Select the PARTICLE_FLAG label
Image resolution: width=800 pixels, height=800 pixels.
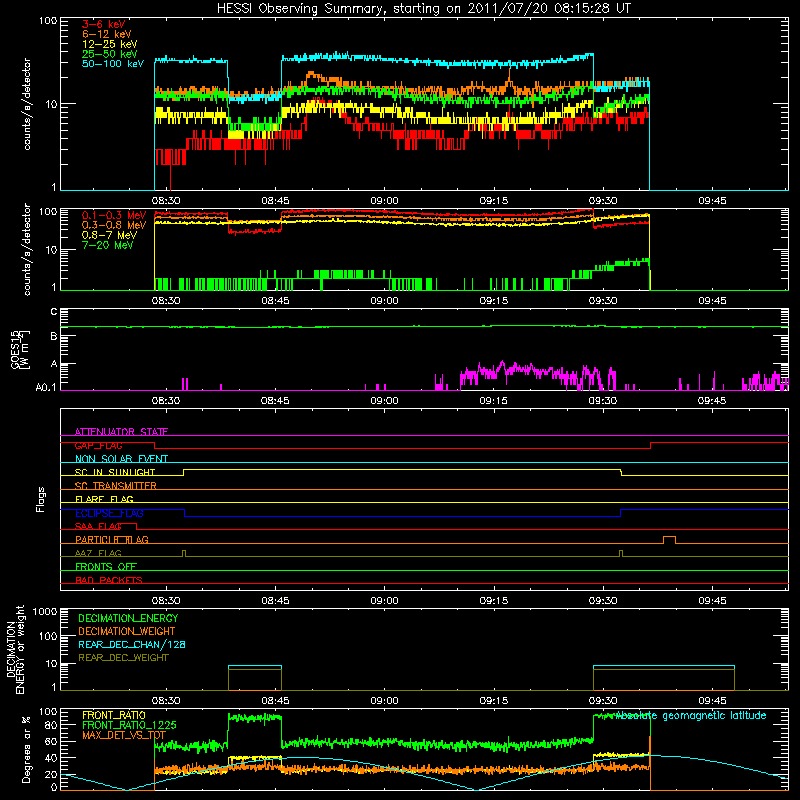click(111, 539)
